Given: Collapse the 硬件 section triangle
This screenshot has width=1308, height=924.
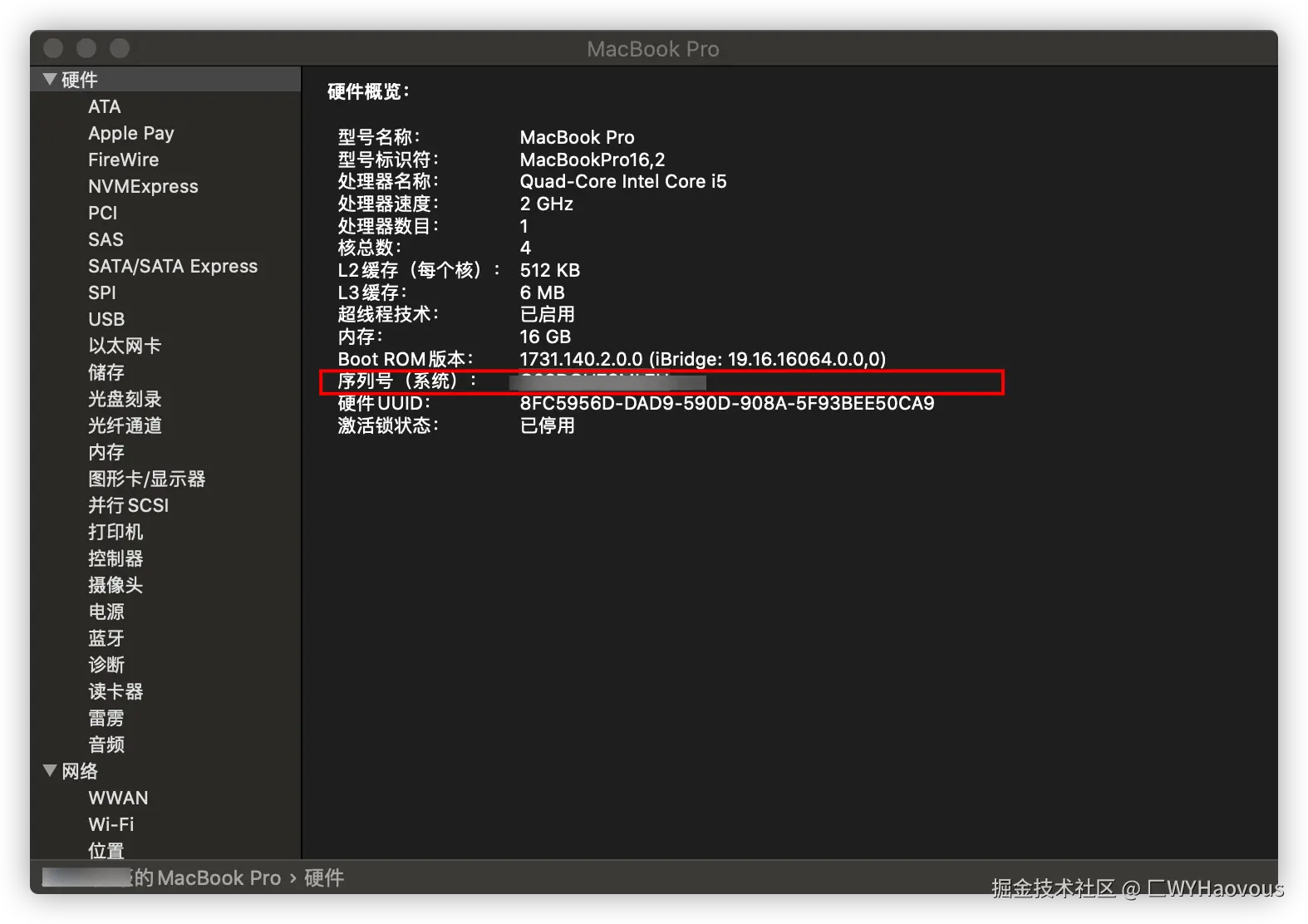Looking at the screenshot, I should (50, 79).
